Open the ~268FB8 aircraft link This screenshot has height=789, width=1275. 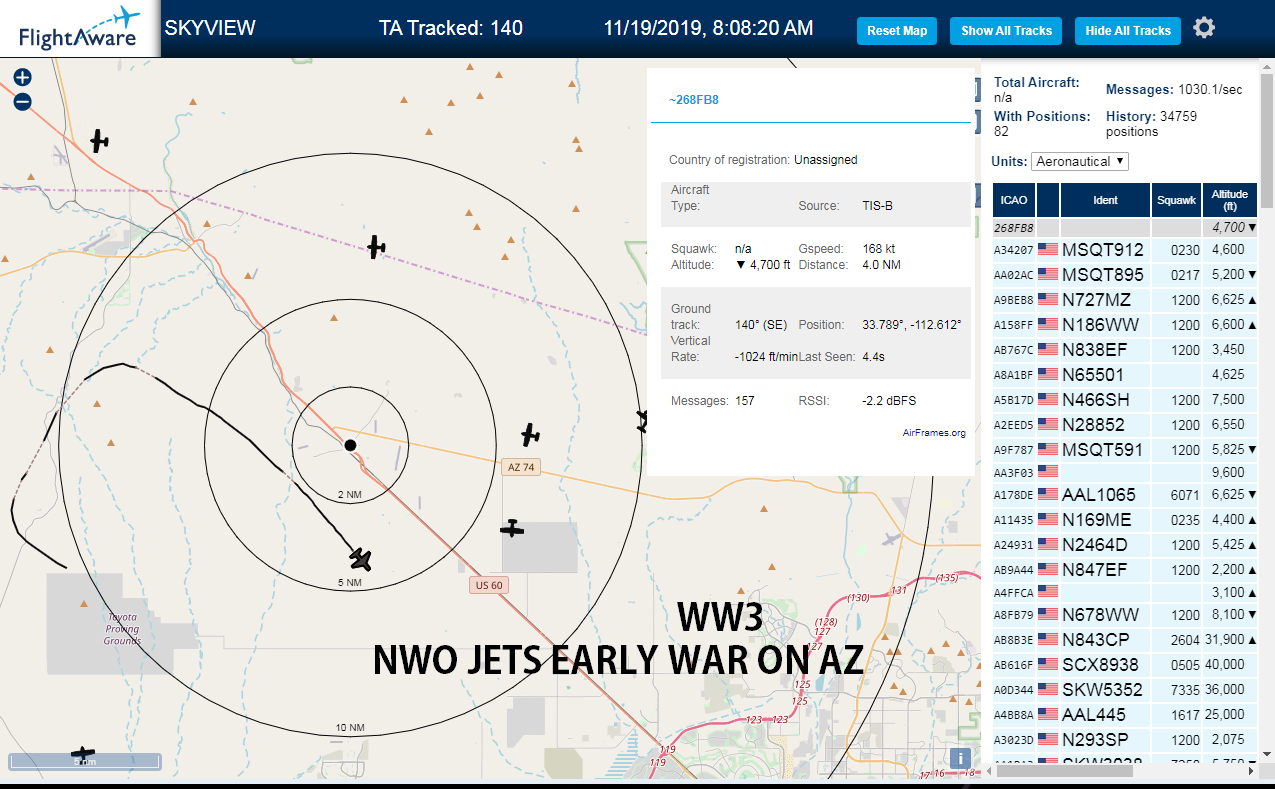(694, 99)
